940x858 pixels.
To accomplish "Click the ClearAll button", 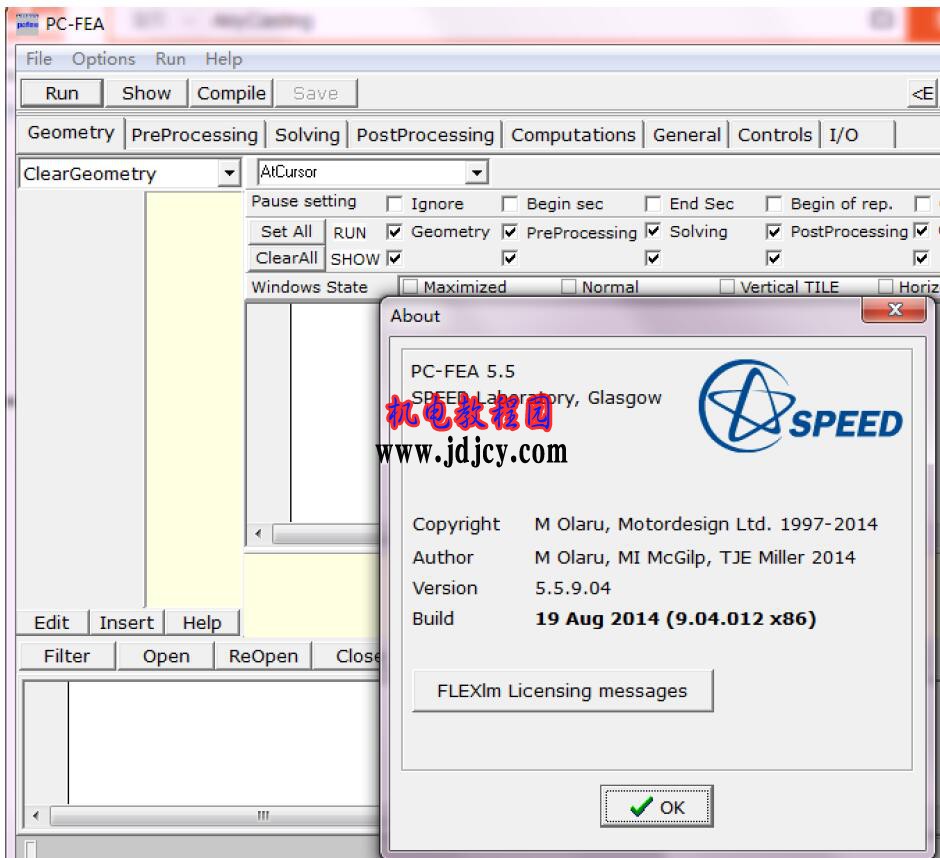I will [x=287, y=258].
